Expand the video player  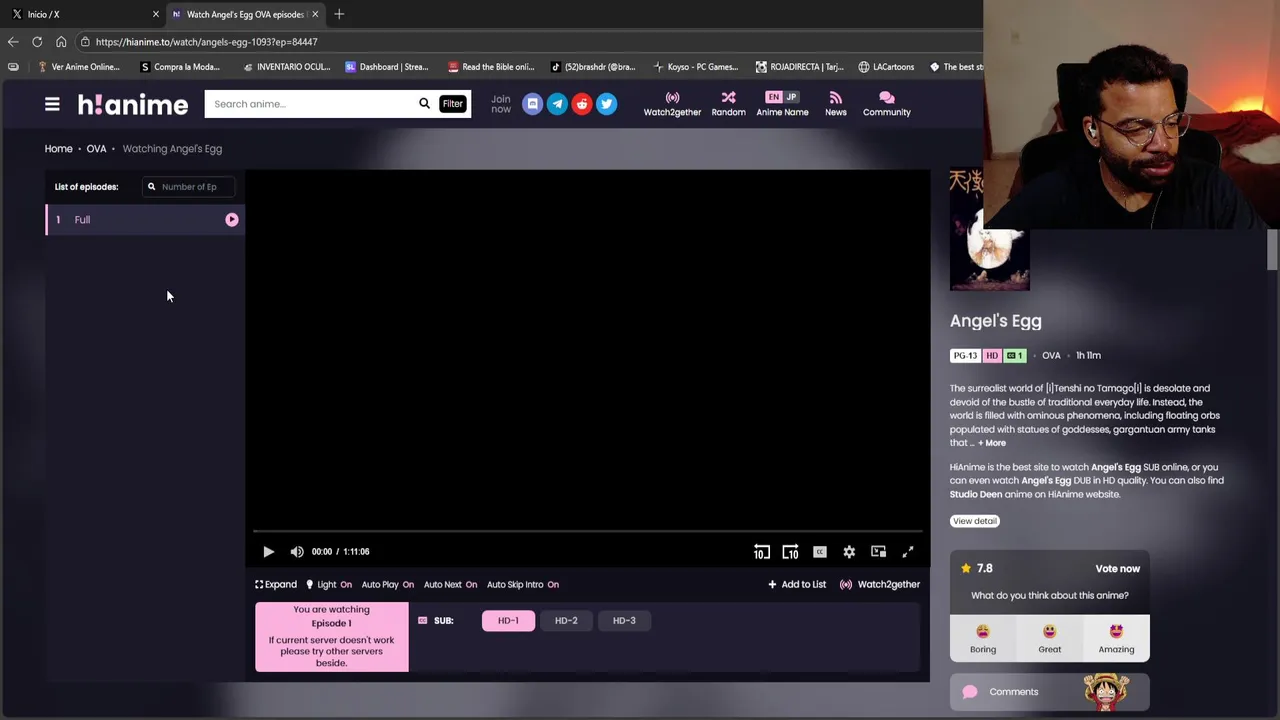(276, 585)
